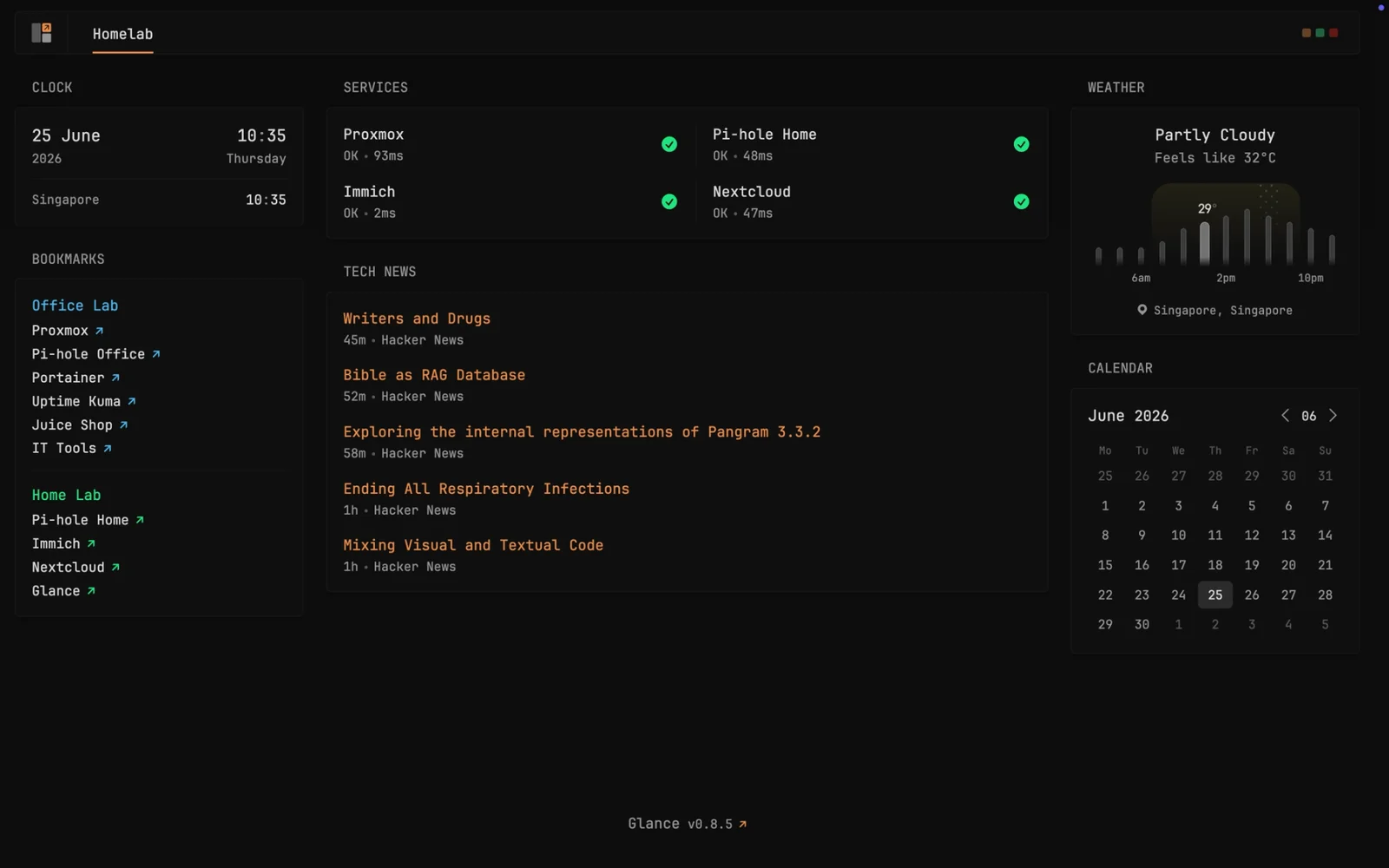
Task: Click the calendar month number 06
Action: click(x=1309, y=416)
